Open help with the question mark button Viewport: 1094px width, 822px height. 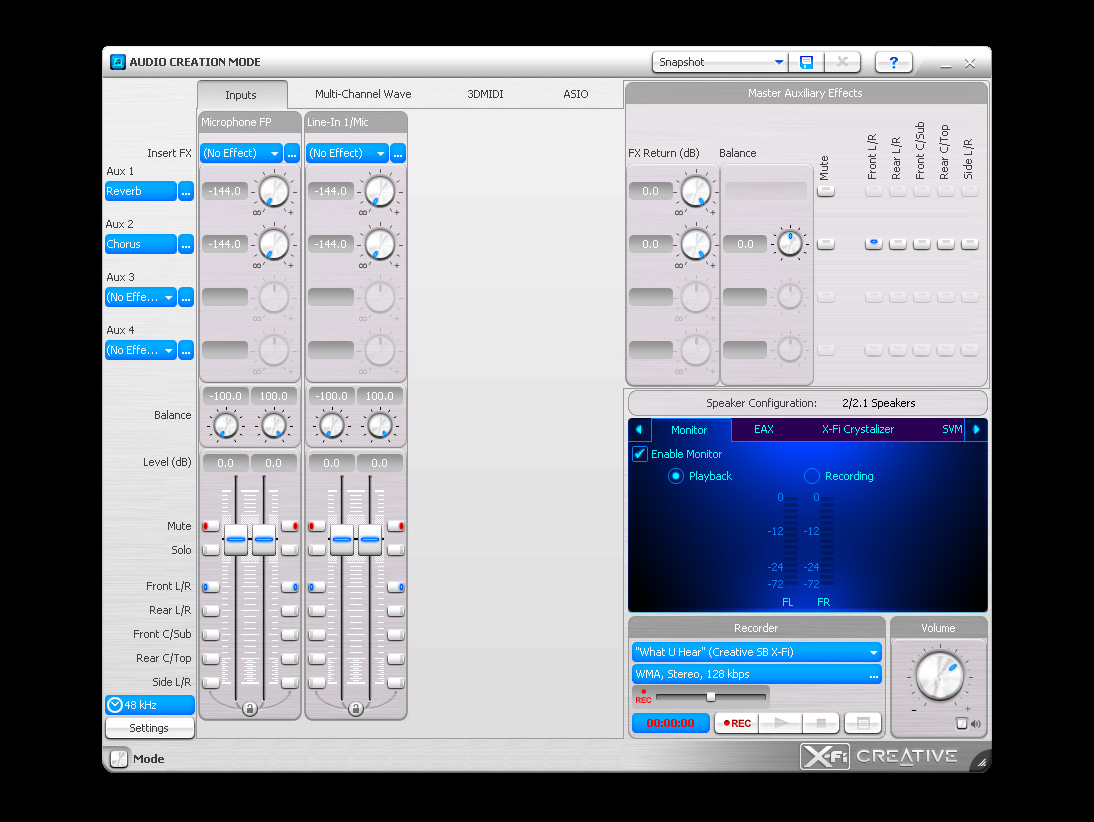893,62
